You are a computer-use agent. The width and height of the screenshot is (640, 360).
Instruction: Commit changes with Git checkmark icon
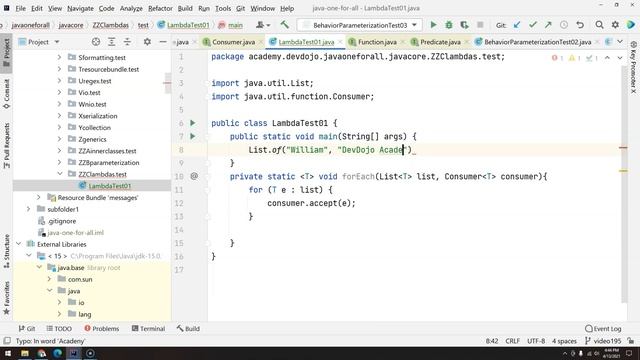(x=533, y=25)
